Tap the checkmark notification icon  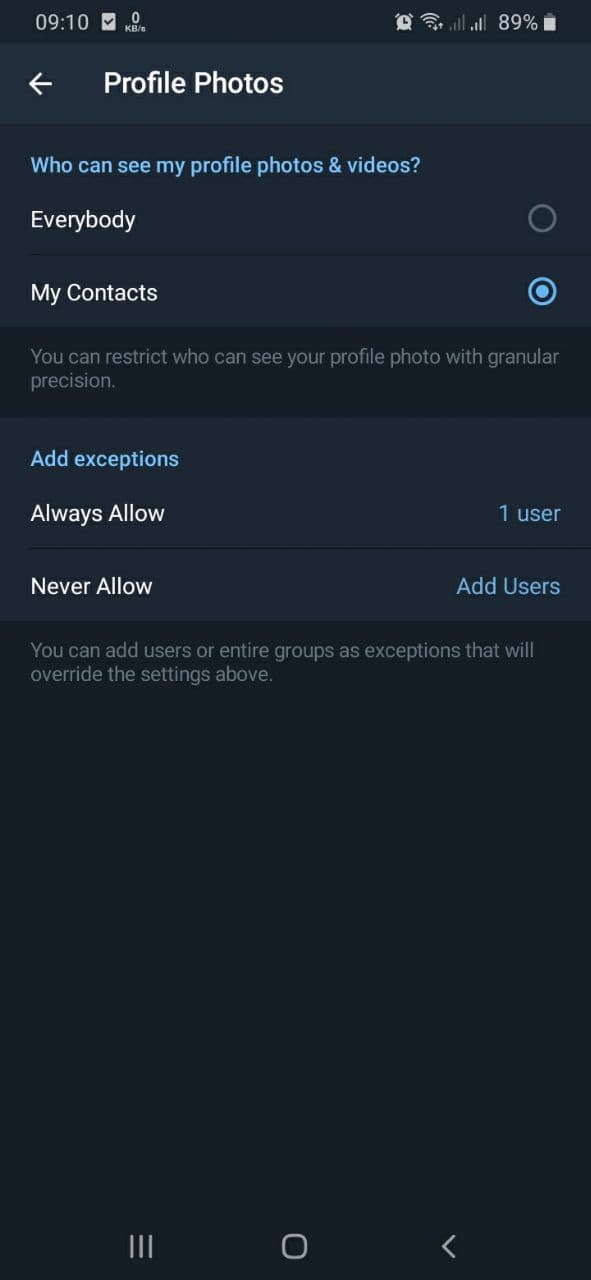[108, 22]
